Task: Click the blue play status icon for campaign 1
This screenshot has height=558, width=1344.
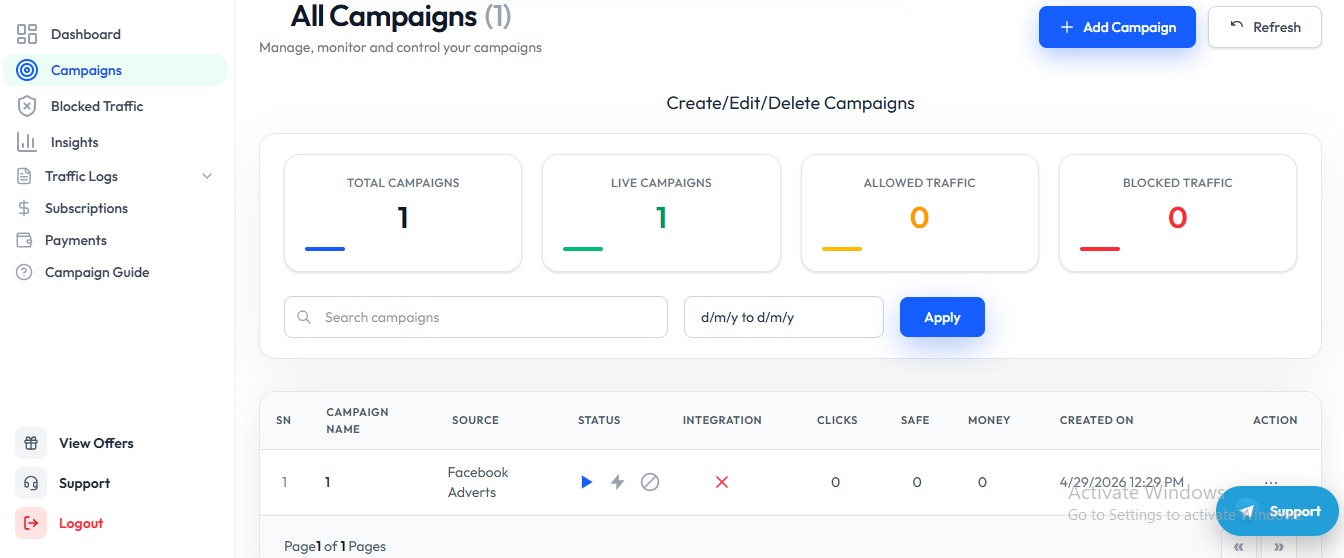Action: pyautogui.click(x=587, y=482)
